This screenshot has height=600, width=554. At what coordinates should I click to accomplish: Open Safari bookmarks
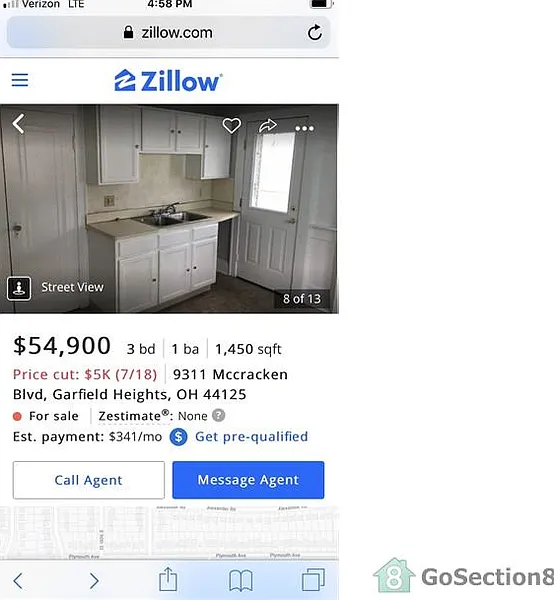[x=241, y=581]
